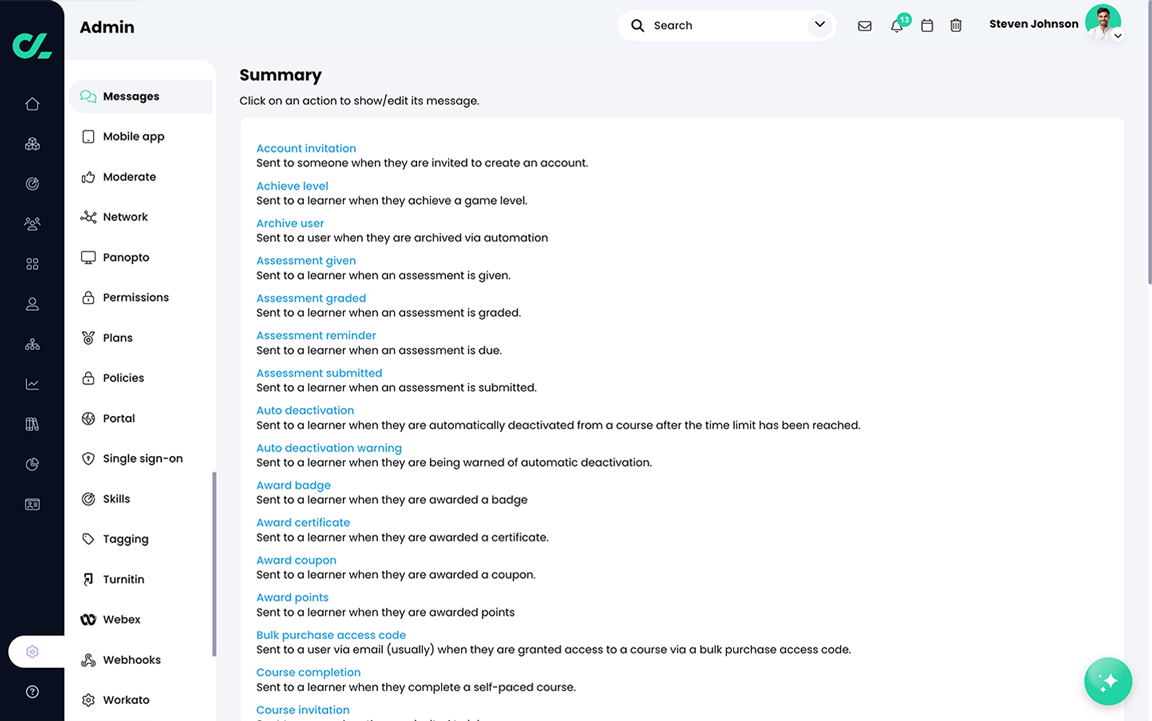Click the notifications bell with 13 badge
This screenshot has width=1152, height=721.
click(898, 24)
